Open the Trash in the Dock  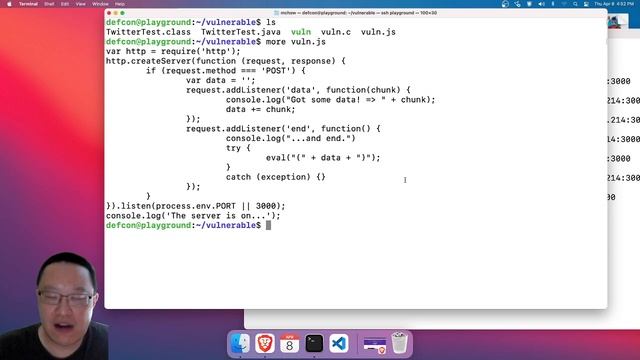[400, 343]
